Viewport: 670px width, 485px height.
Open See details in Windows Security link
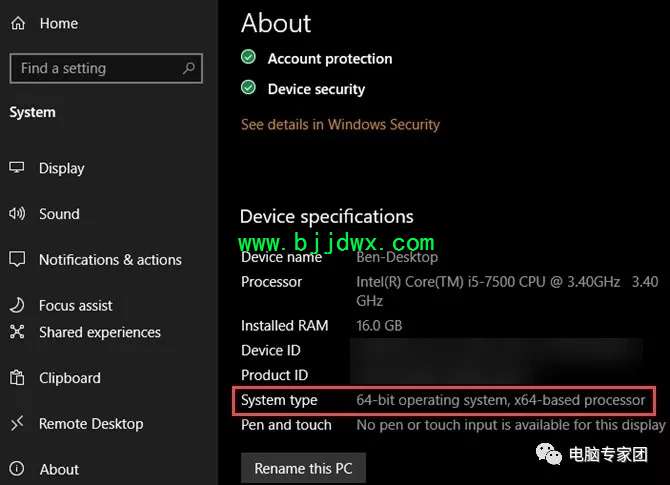pyautogui.click(x=340, y=124)
